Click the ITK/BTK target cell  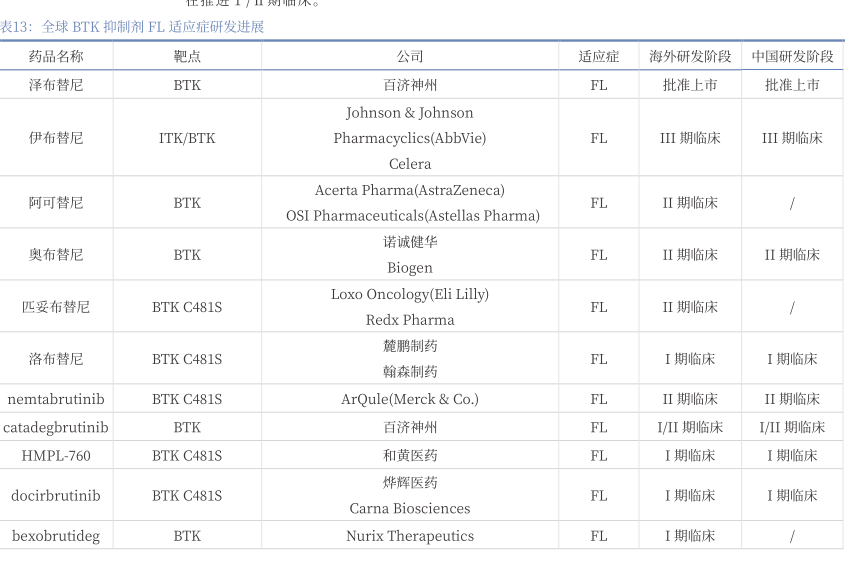pos(187,138)
